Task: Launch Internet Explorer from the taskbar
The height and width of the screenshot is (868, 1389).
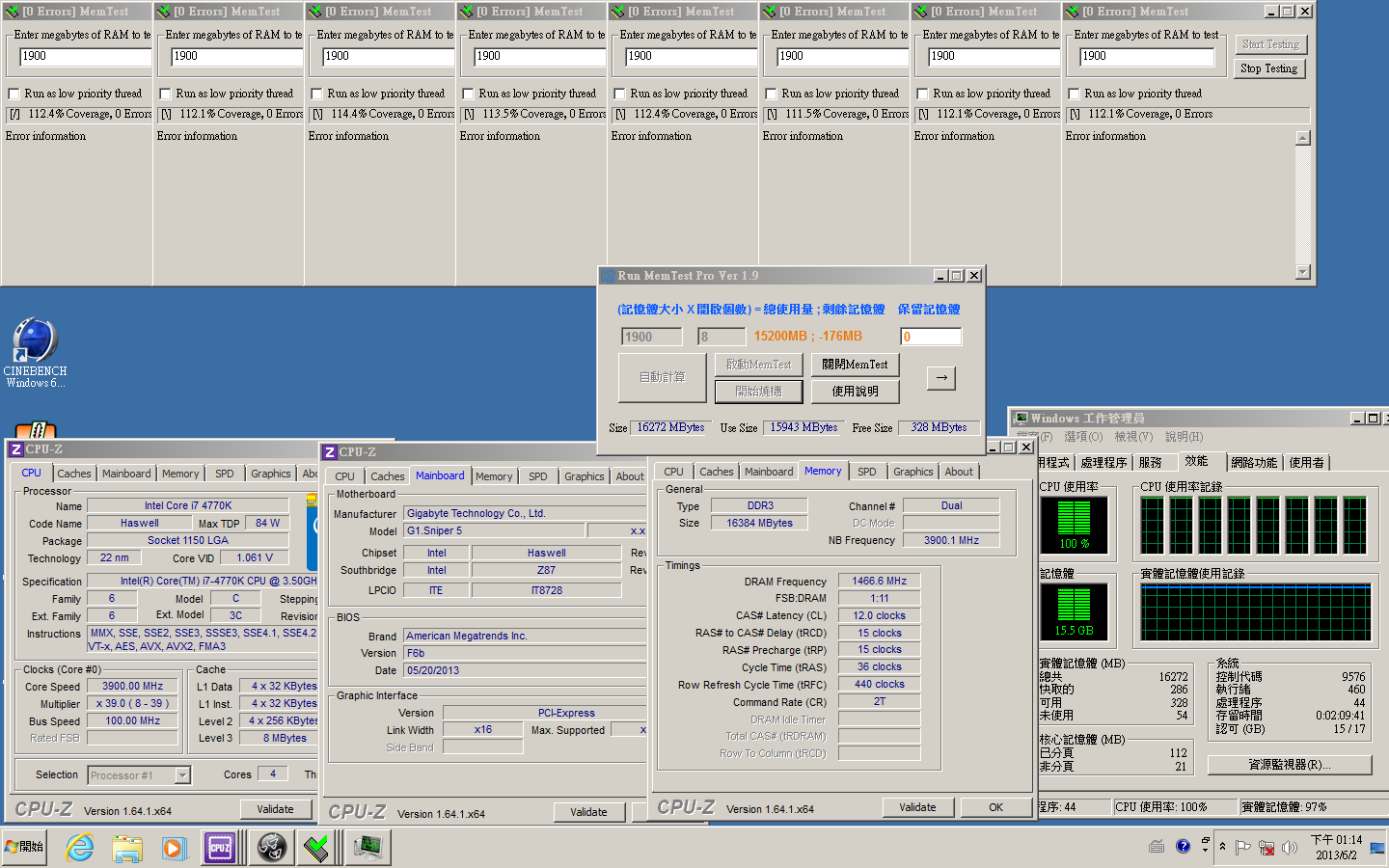Action: coord(80,848)
